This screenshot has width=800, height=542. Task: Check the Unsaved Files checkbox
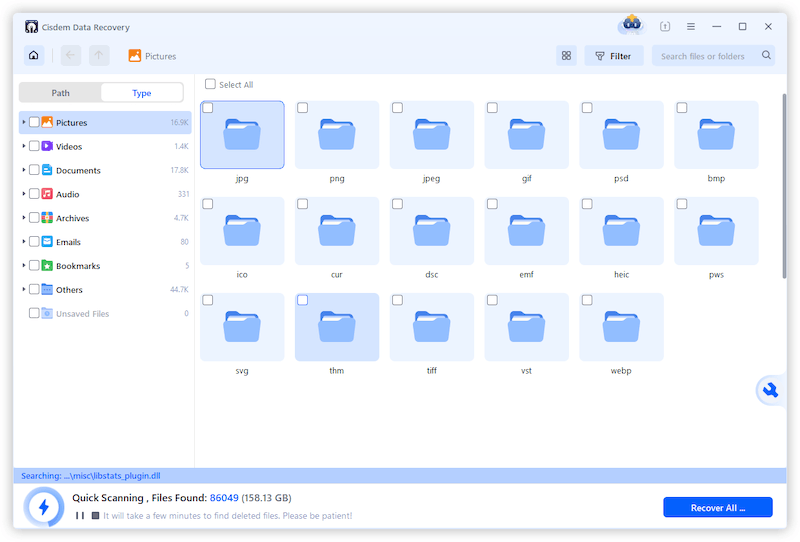point(34,313)
